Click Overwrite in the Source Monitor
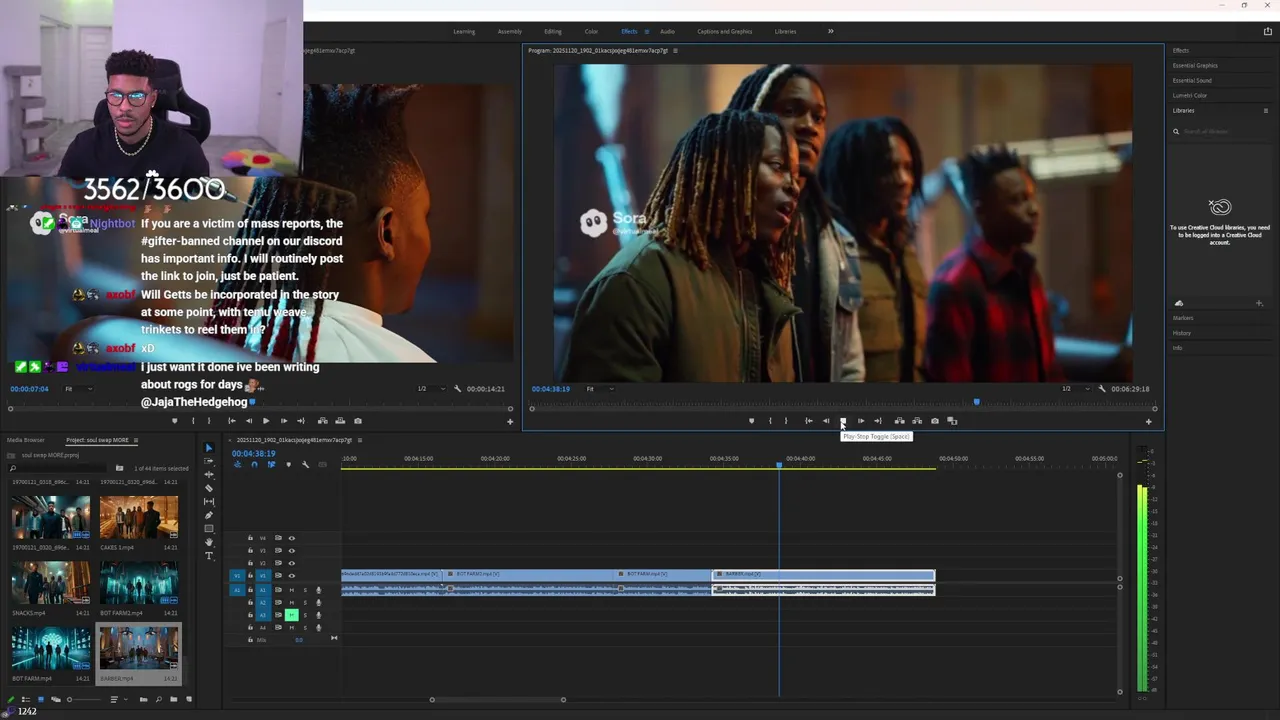 tap(340, 421)
